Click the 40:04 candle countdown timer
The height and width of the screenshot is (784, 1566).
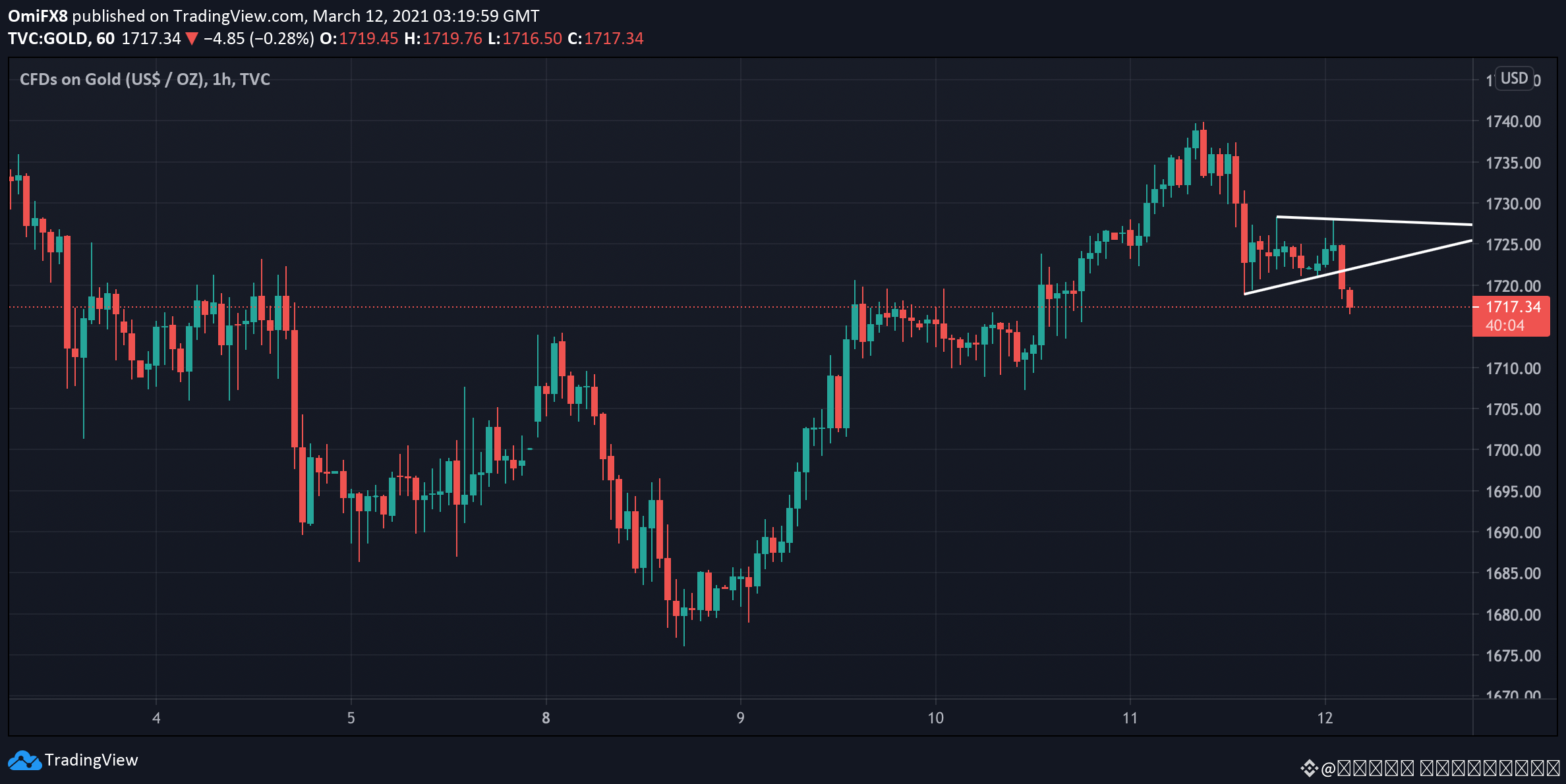click(1505, 325)
